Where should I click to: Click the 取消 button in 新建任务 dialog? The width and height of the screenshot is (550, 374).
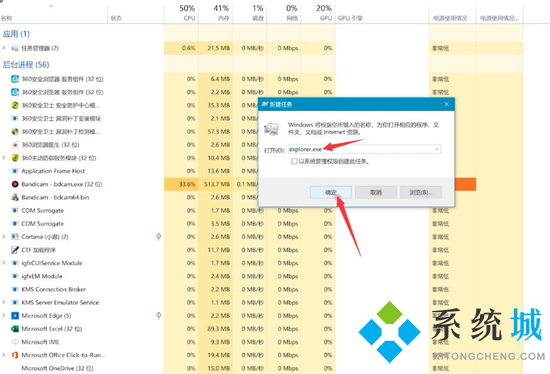pyautogui.click(x=376, y=192)
